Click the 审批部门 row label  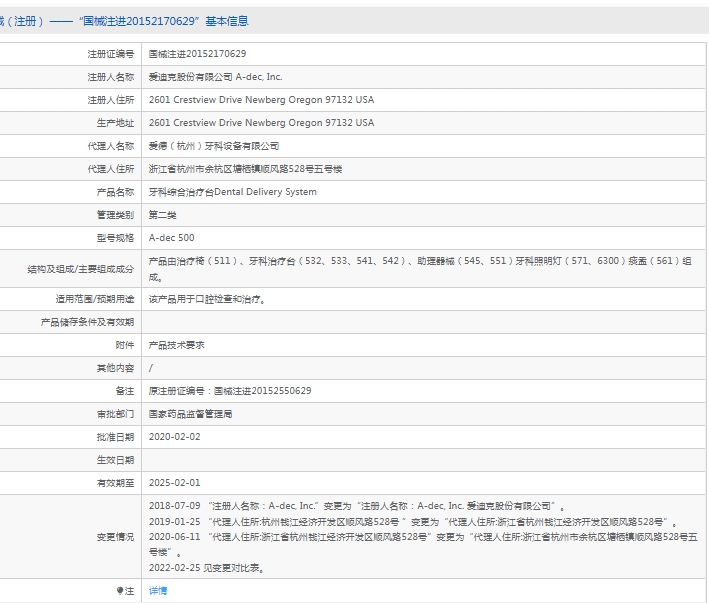[115, 414]
